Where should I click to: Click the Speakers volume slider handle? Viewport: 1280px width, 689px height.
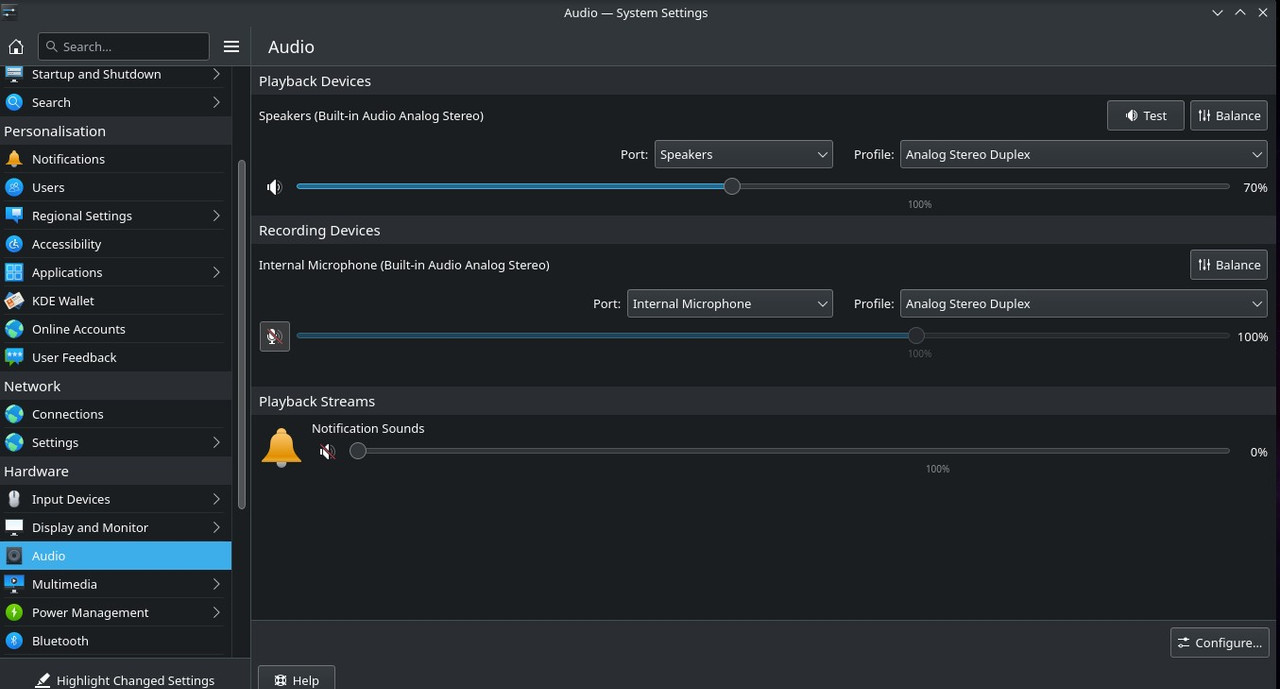732,187
